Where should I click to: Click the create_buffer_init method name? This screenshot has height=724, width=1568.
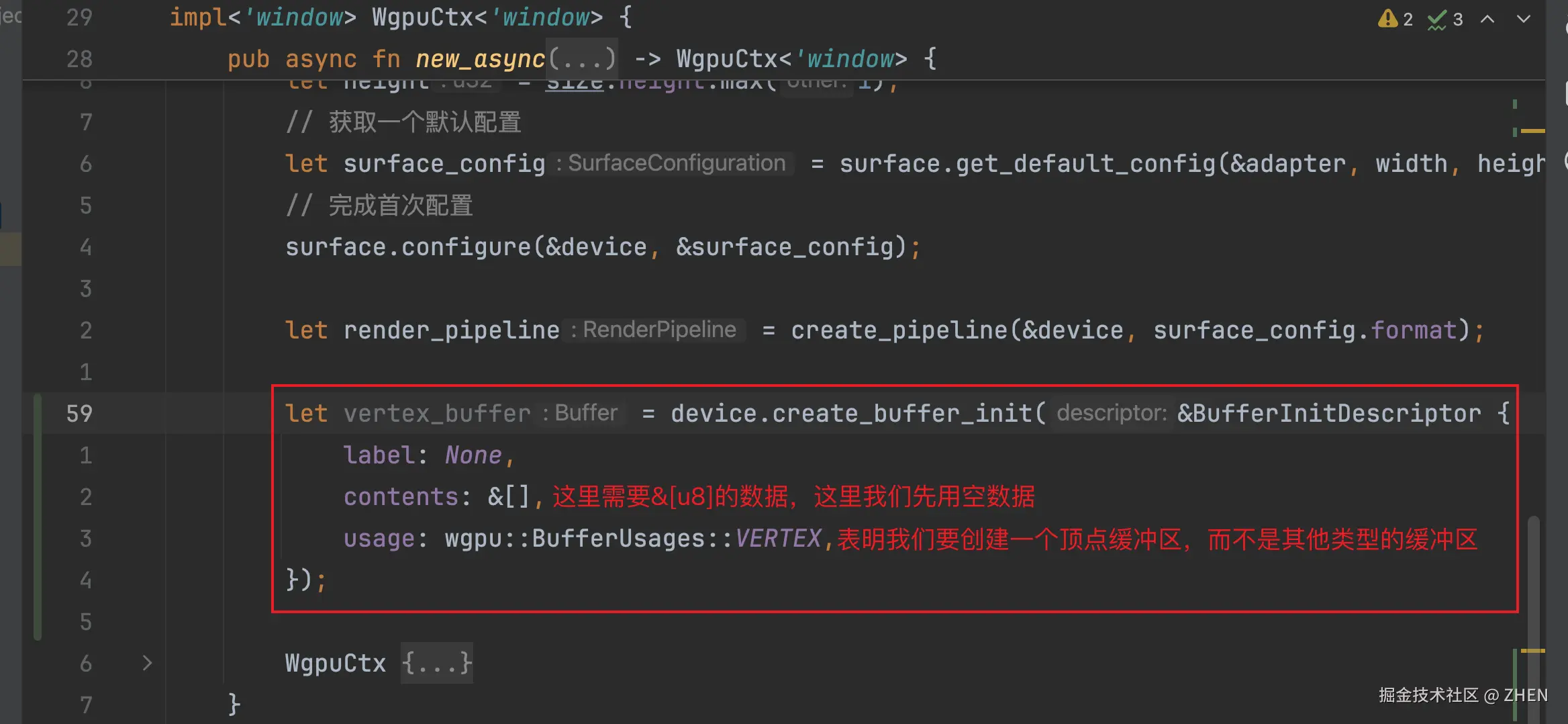[x=901, y=414]
